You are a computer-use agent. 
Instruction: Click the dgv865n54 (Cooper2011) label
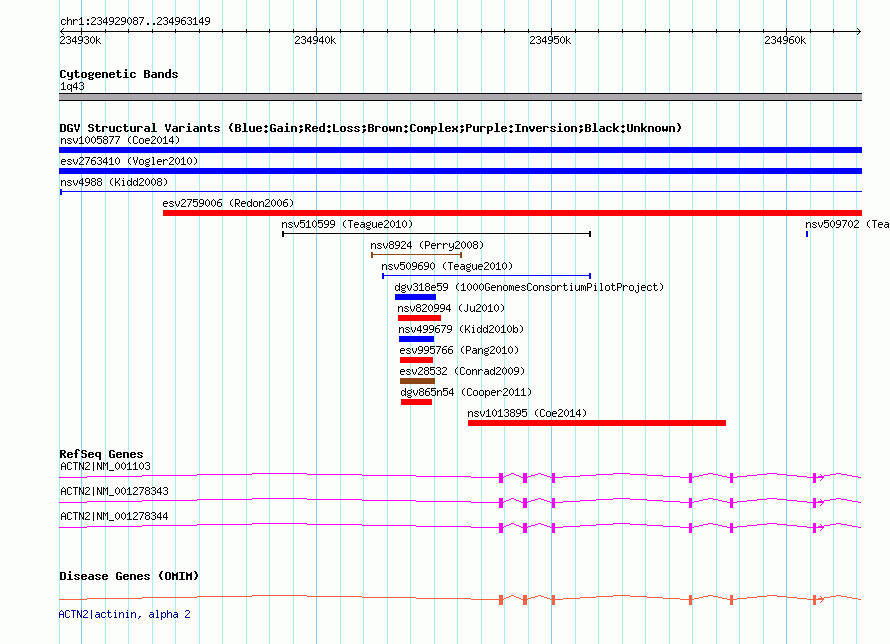pos(466,392)
